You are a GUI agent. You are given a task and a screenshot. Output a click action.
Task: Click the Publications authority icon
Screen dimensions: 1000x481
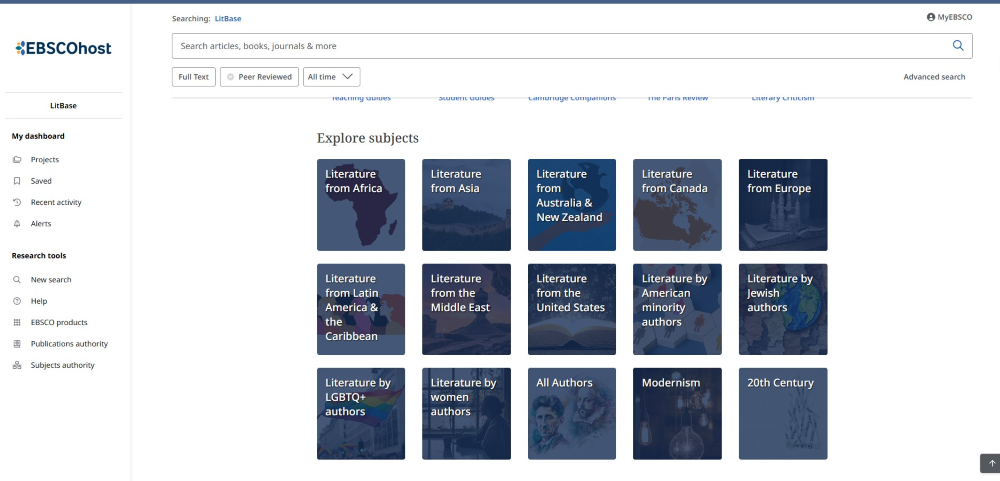pos(17,344)
